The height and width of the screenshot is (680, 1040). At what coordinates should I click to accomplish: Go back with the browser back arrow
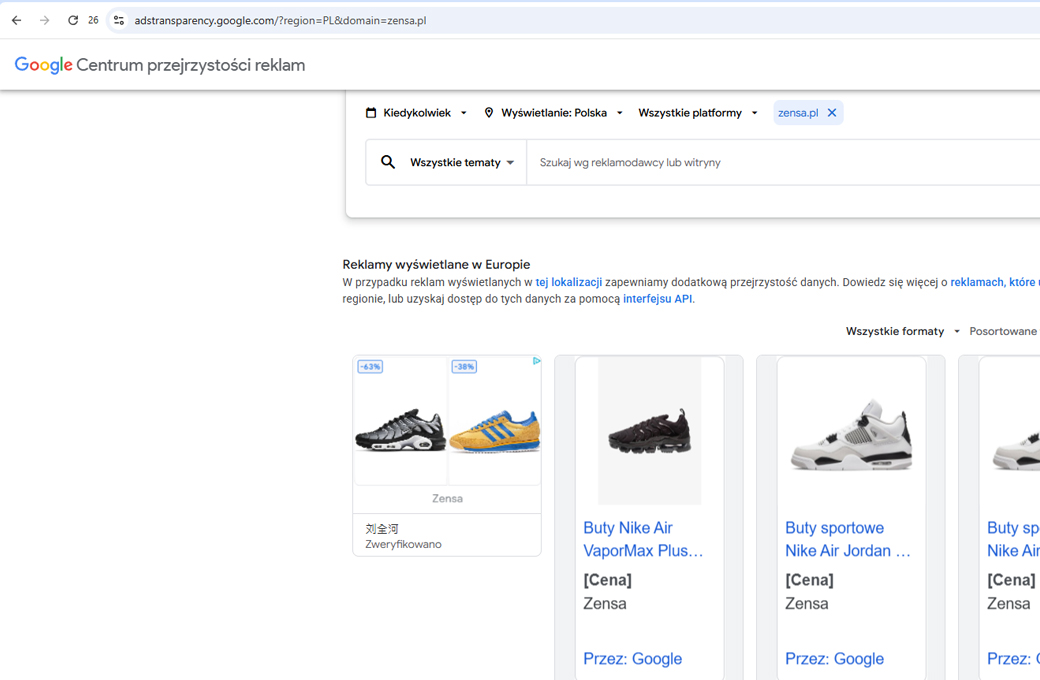pyautogui.click(x=17, y=21)
